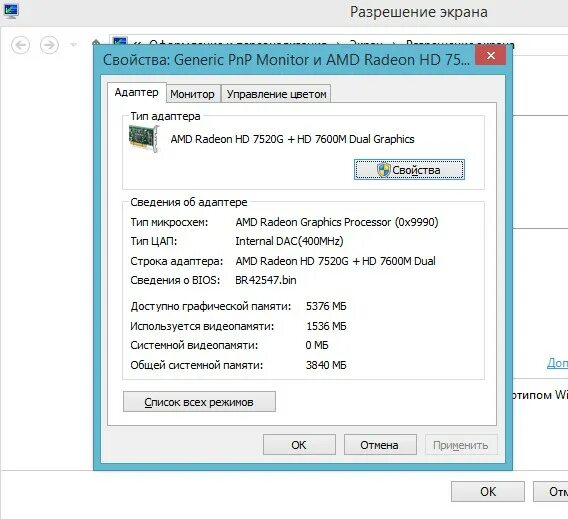Click the Доступно графической памяти label

(x=210, y=306)
